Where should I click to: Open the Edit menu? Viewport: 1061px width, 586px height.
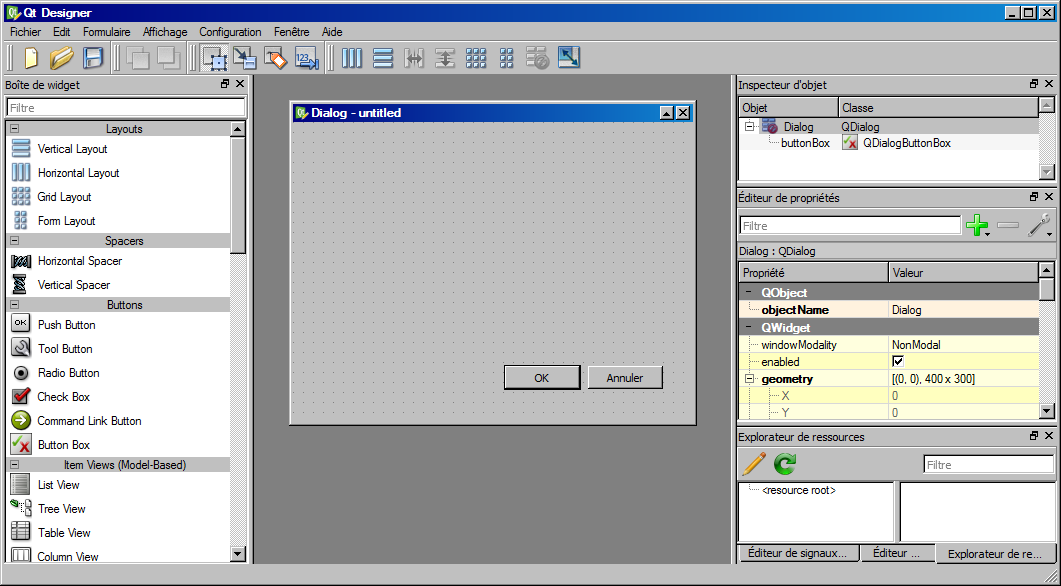coord(62,32)
